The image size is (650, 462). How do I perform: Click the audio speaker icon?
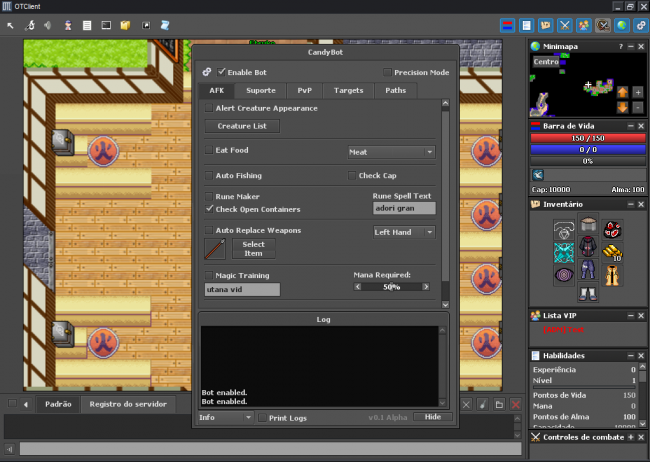coord(48,24)
